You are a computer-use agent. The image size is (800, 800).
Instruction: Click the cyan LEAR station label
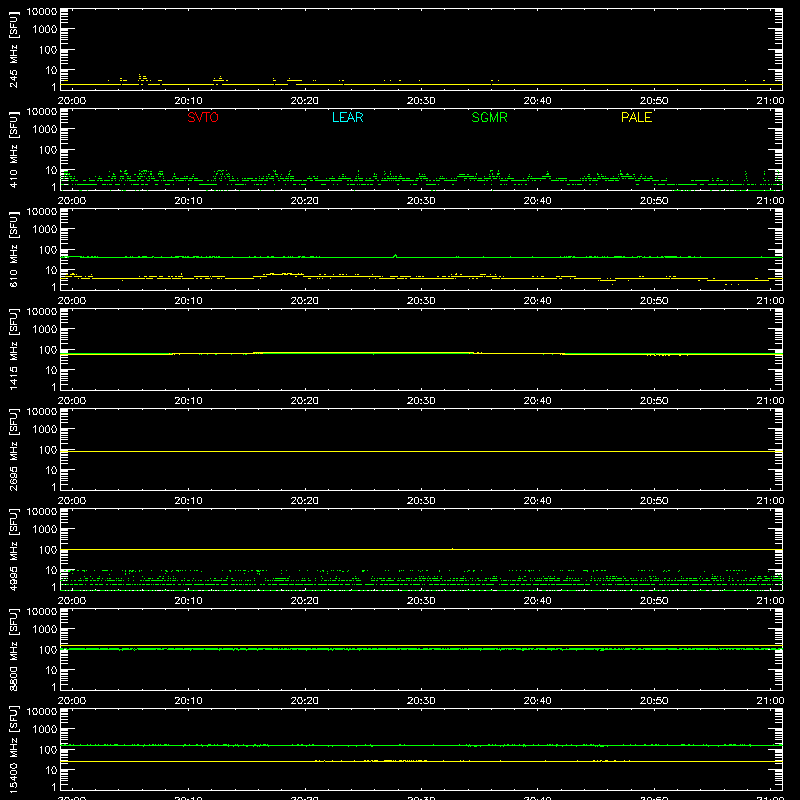(x=347, y=117)
